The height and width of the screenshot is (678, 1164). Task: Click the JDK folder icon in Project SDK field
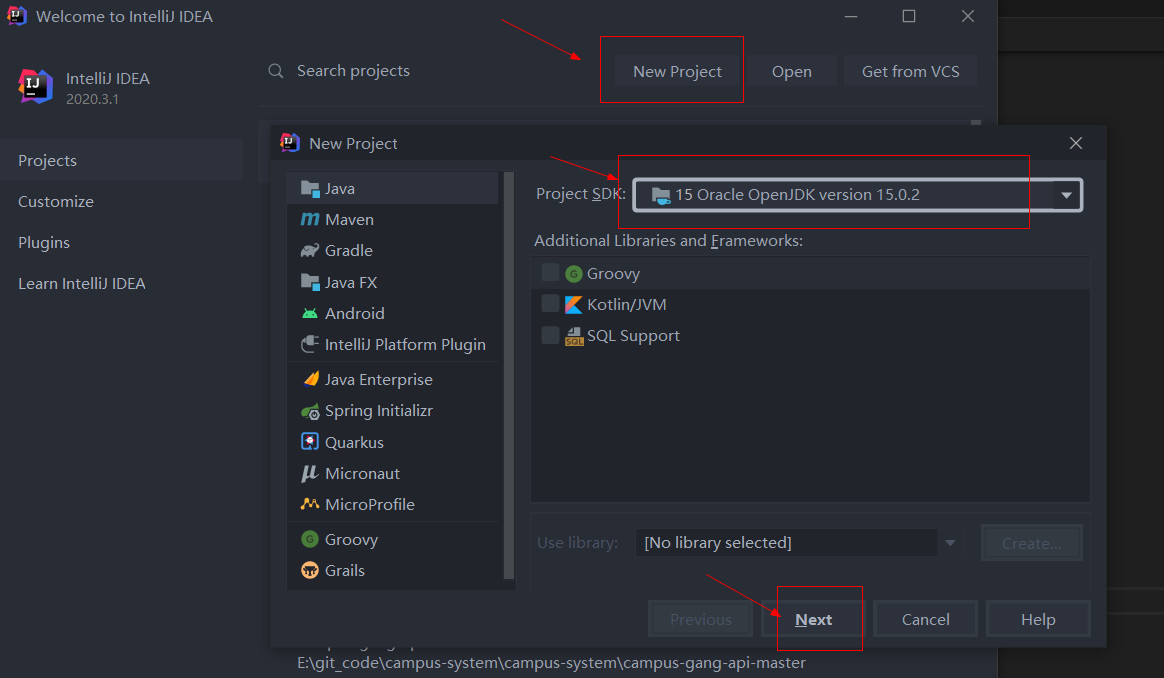coord(661,195)
